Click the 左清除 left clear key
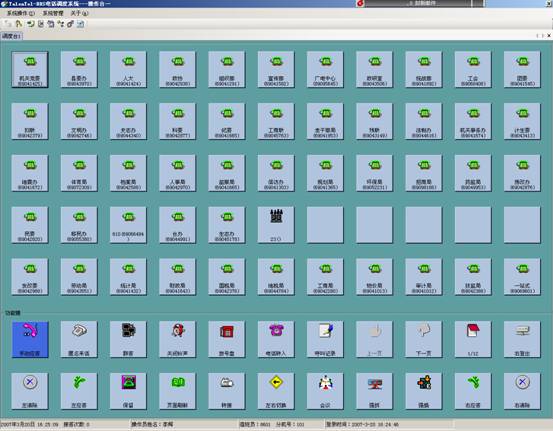The width and height of the screenshot is (553, 431). 30,391
